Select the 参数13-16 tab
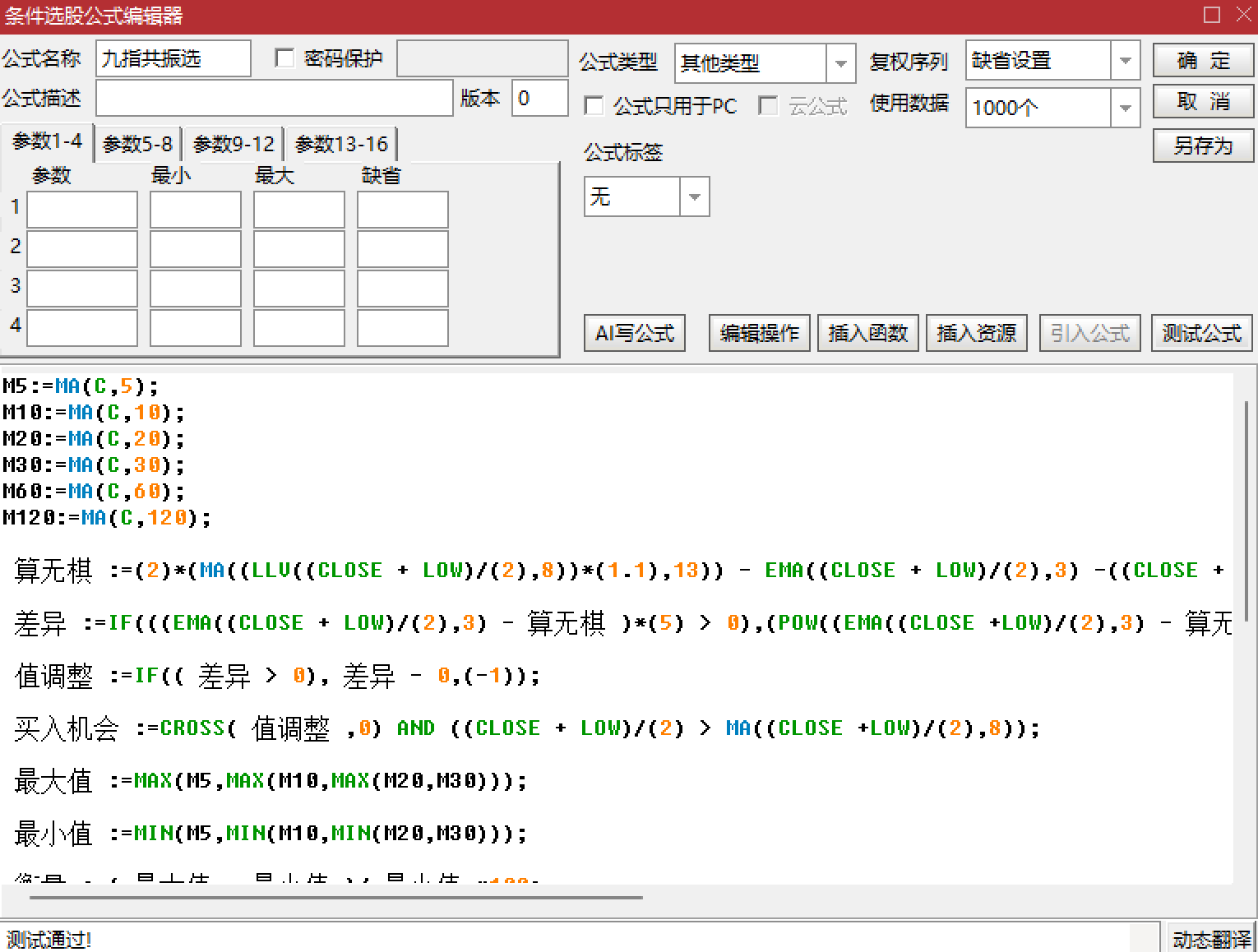Viewport: 1258px width, 952px height. pyautogui.click(x=341, y=145)
